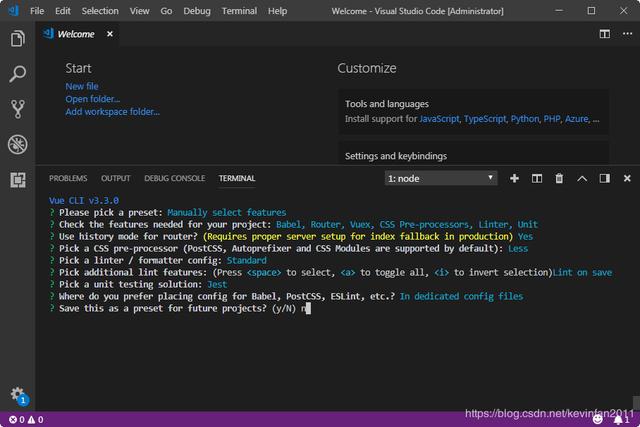Create a new terminal with plus icon
640x427 pixels.
(514, 178)
